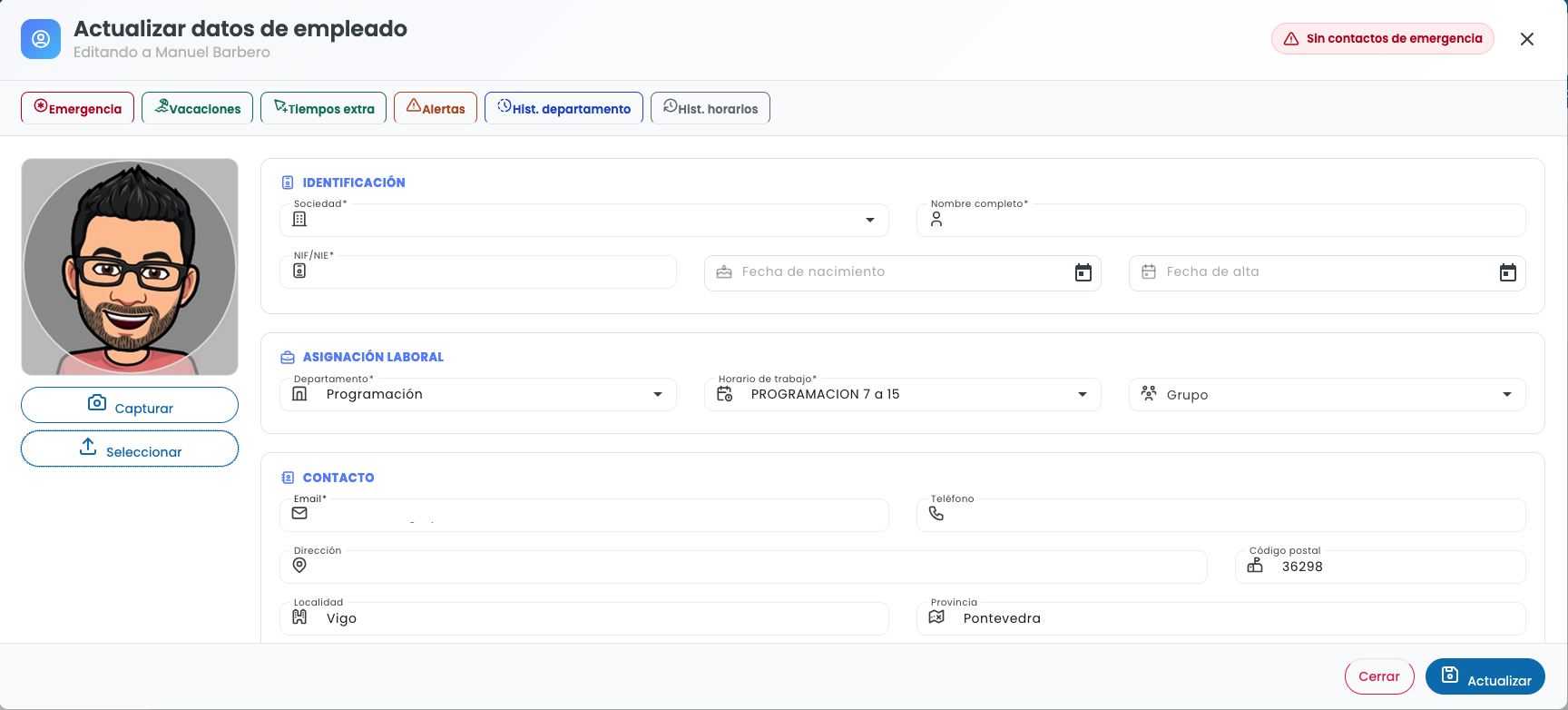
Task: Click the Email input field
Action: [x=584, y=516]
